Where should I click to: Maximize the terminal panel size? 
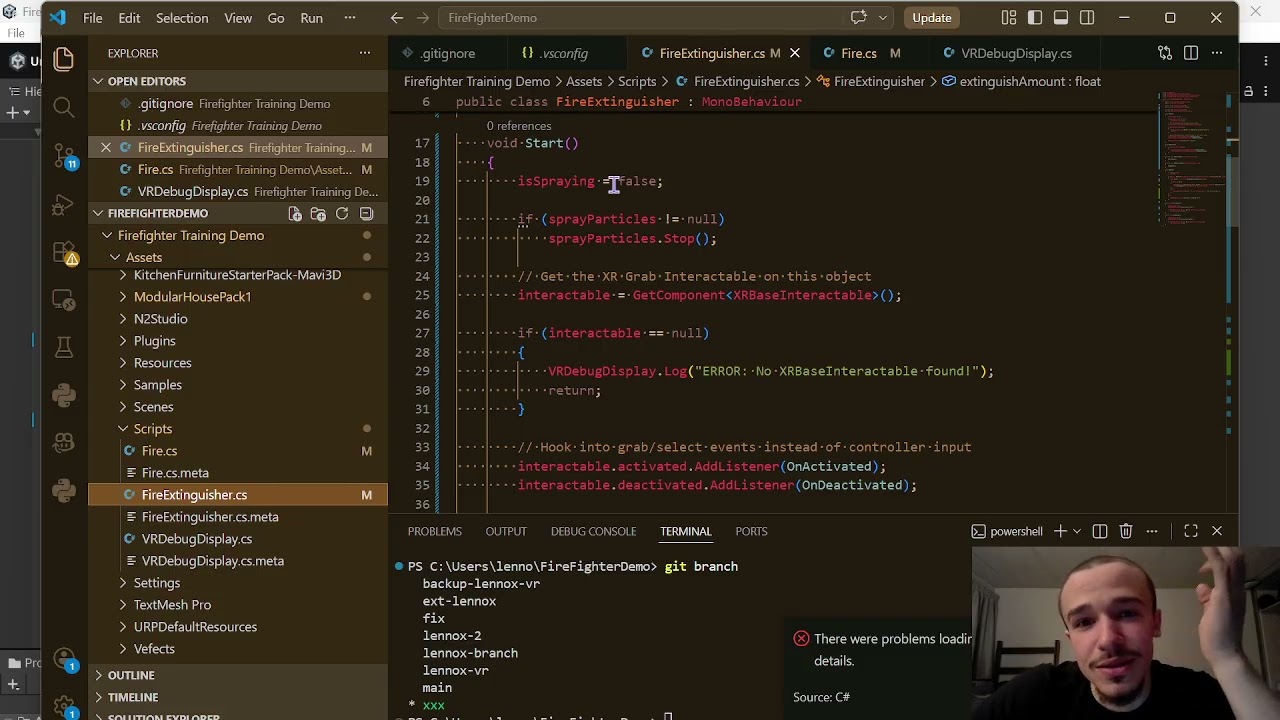[1191, 531]
